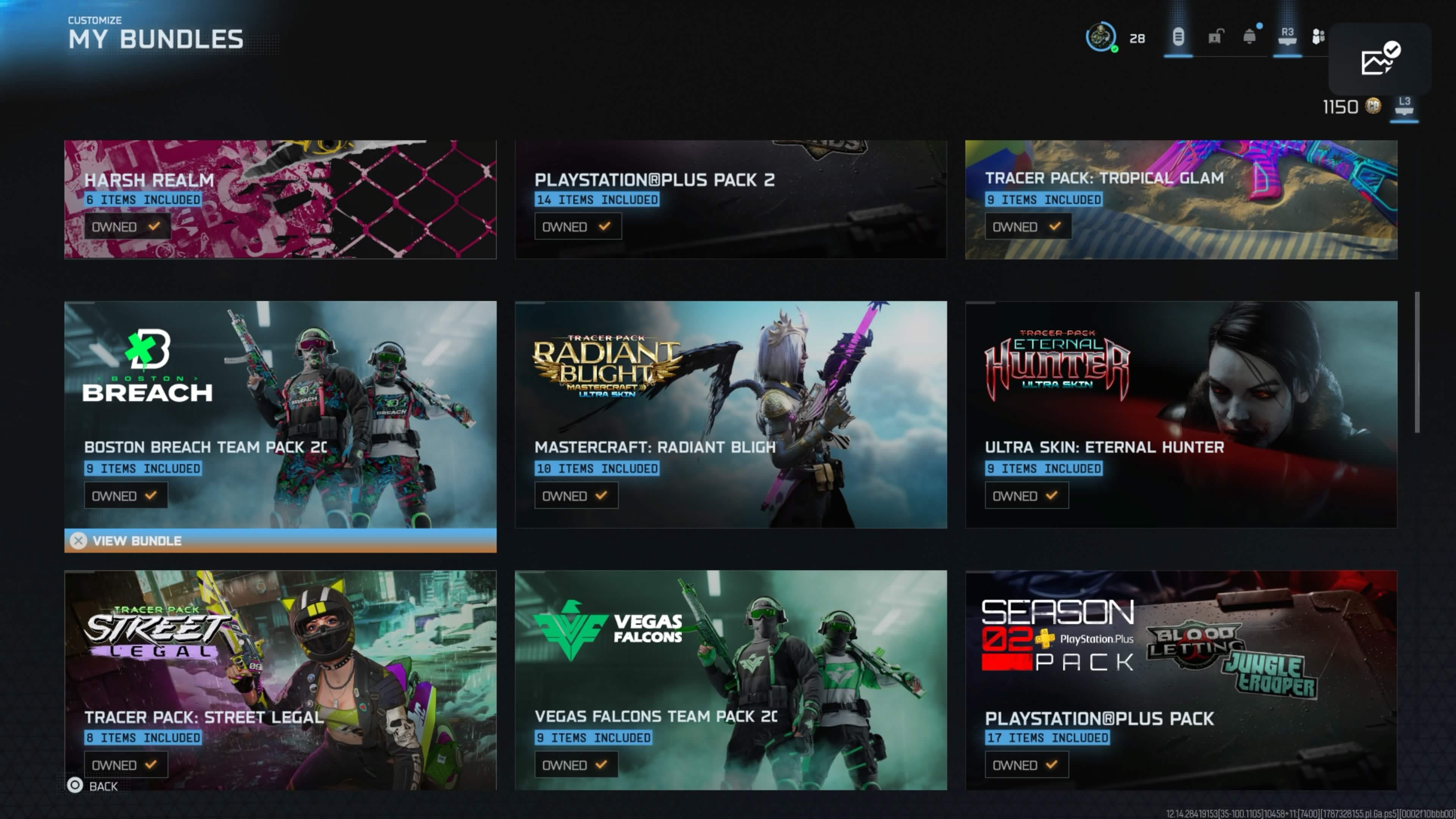The height and width of the screenshot is (819, 1456).
Task: Click Owned badge on Mastercraft: Radiant Blight
Action: coord(576,496)
